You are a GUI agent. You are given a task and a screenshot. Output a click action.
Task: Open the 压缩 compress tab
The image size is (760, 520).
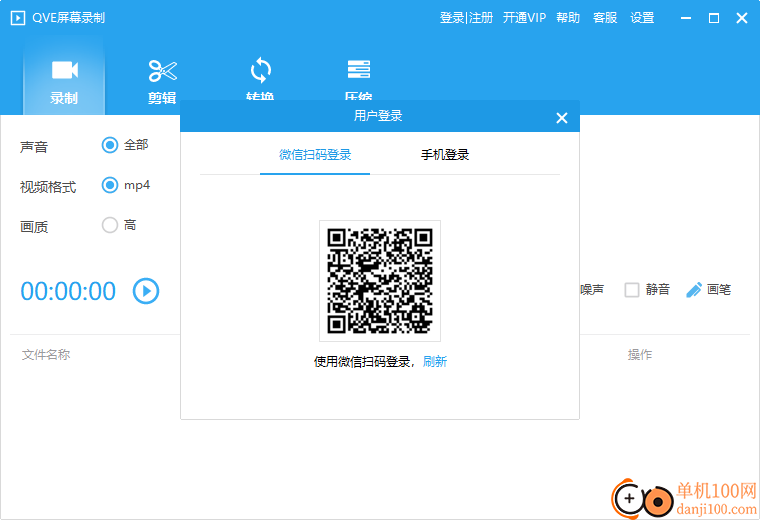pos(359,79)
